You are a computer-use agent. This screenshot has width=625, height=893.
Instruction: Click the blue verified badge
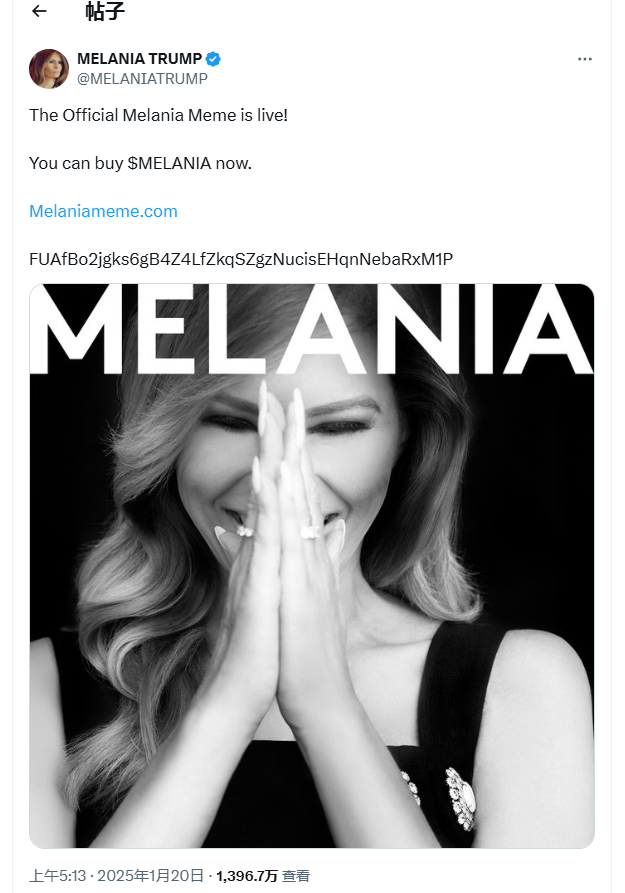pyautogui.click(x=213, y=59)
